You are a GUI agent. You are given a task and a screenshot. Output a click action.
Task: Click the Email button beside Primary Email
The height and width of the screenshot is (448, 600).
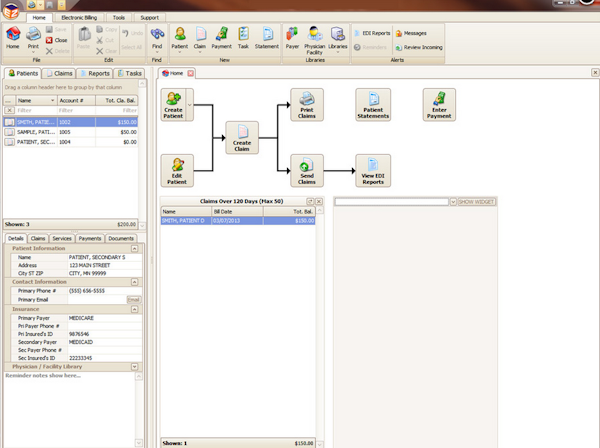(133, 299)
